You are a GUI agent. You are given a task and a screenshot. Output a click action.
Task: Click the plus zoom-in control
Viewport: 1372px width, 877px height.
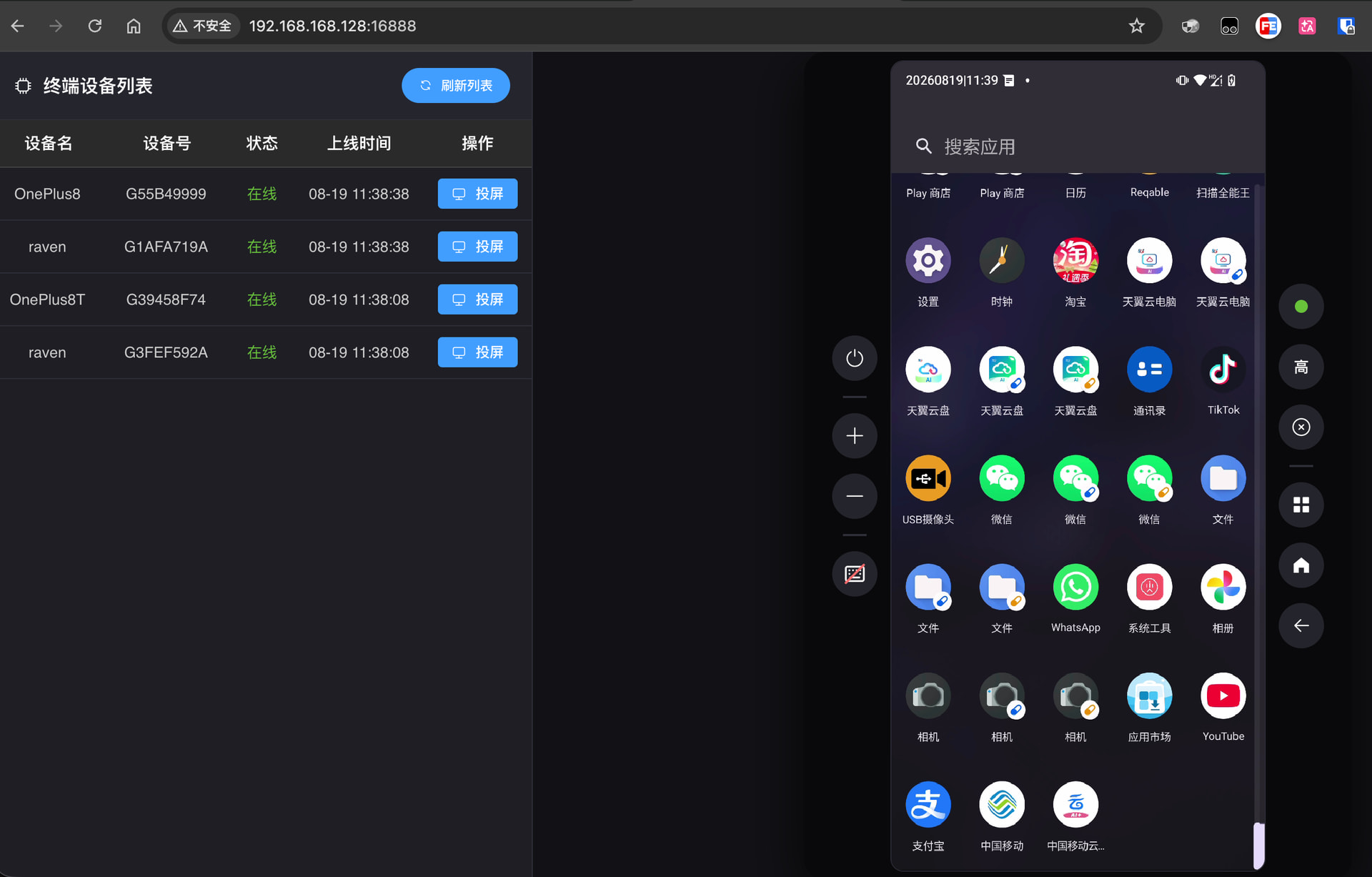point(855,436)
